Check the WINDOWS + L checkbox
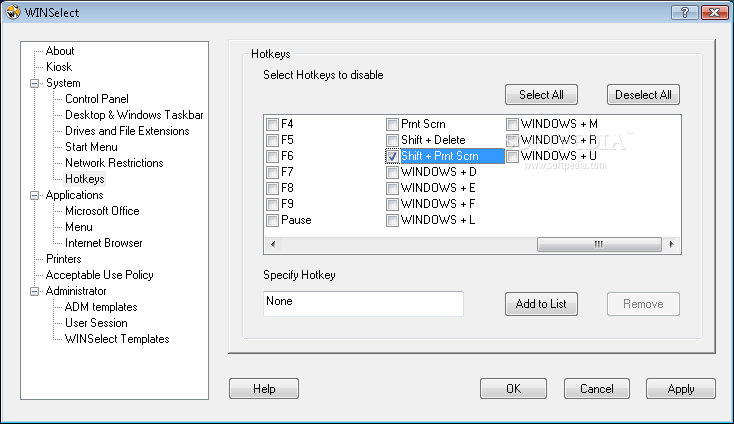The height and width of the screenshot is (424, 734). click(x=392, y=220)
